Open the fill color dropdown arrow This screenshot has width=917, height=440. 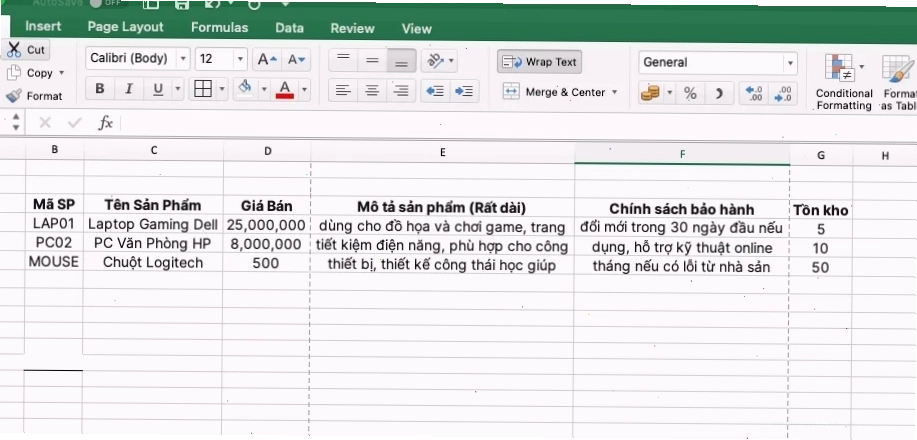(264, 89)
